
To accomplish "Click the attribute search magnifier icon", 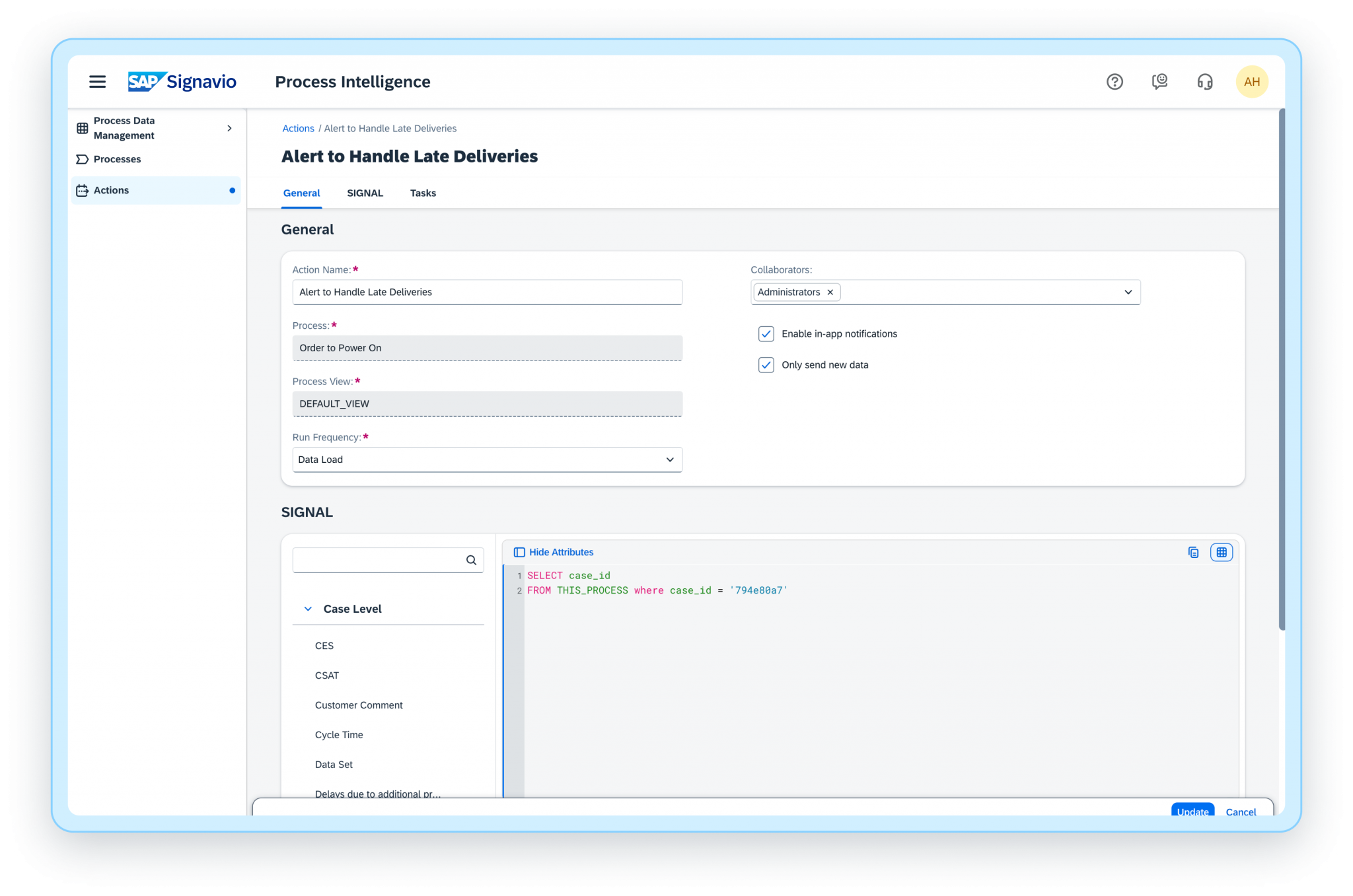I will (x=471, y=559).
